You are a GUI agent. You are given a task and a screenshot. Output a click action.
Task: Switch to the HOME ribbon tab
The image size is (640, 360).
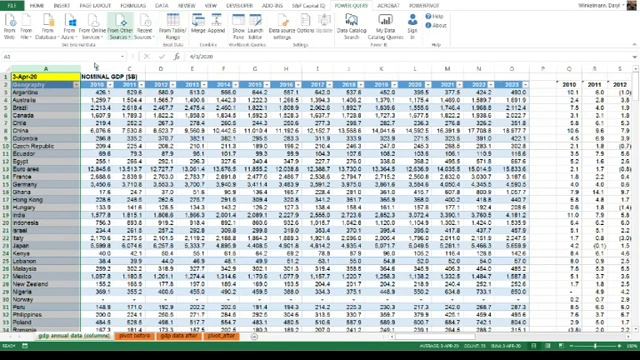[x=37, y=6]
